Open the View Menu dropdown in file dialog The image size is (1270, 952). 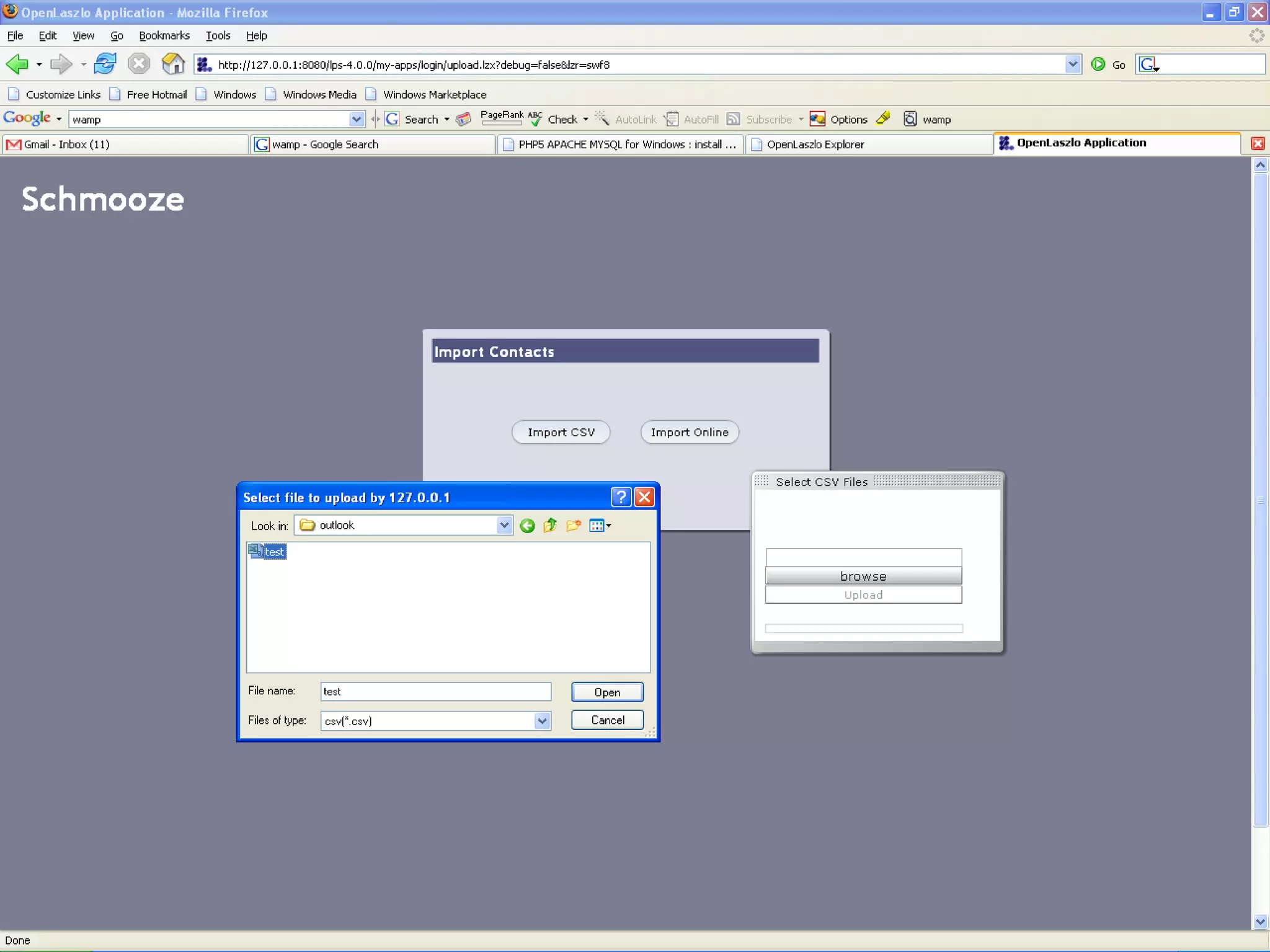(x=600, y=526)
